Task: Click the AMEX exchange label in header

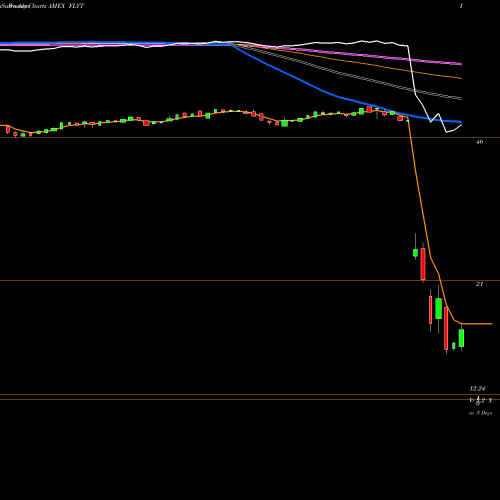Action: pos(56,6)
